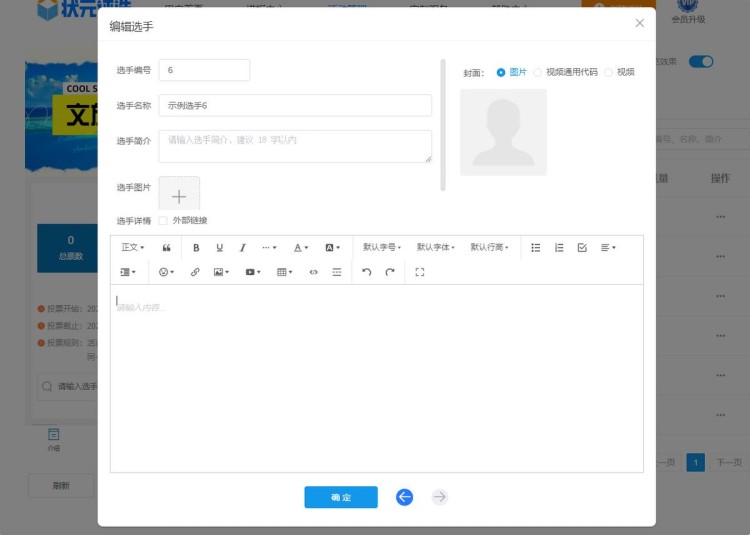Select the 图片 cover radio option
750x535 pixels.
[x=501, y=72]
